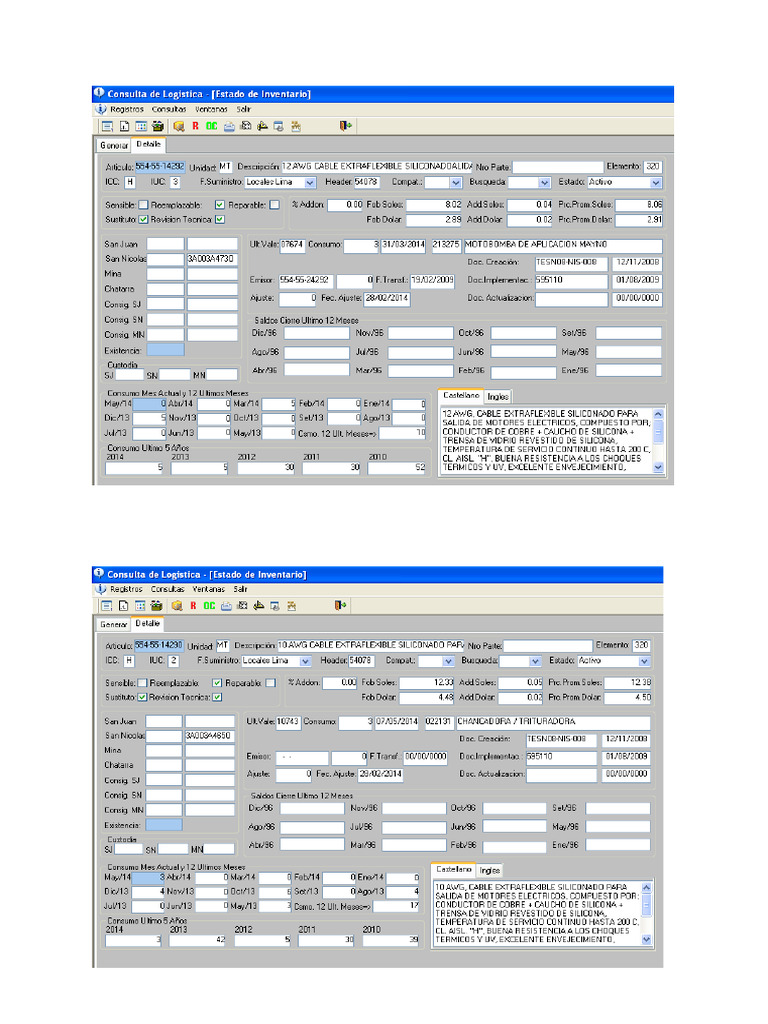Toggle Sensible checkbox for 12 AWG cable
The image size is (768, 1024).
[x=144, y=205]
